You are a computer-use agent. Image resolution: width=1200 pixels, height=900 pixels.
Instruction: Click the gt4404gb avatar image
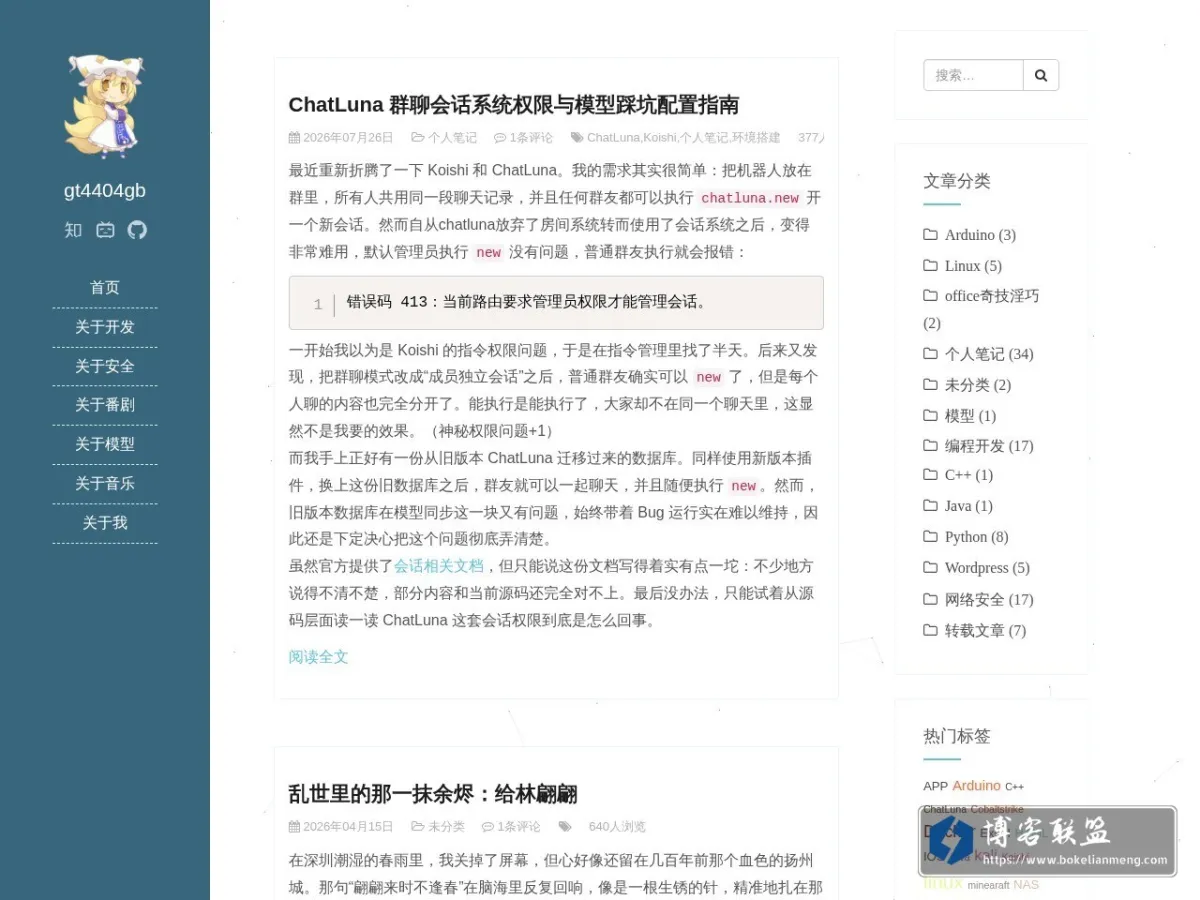pyautogui.click(x=105, y=106)
